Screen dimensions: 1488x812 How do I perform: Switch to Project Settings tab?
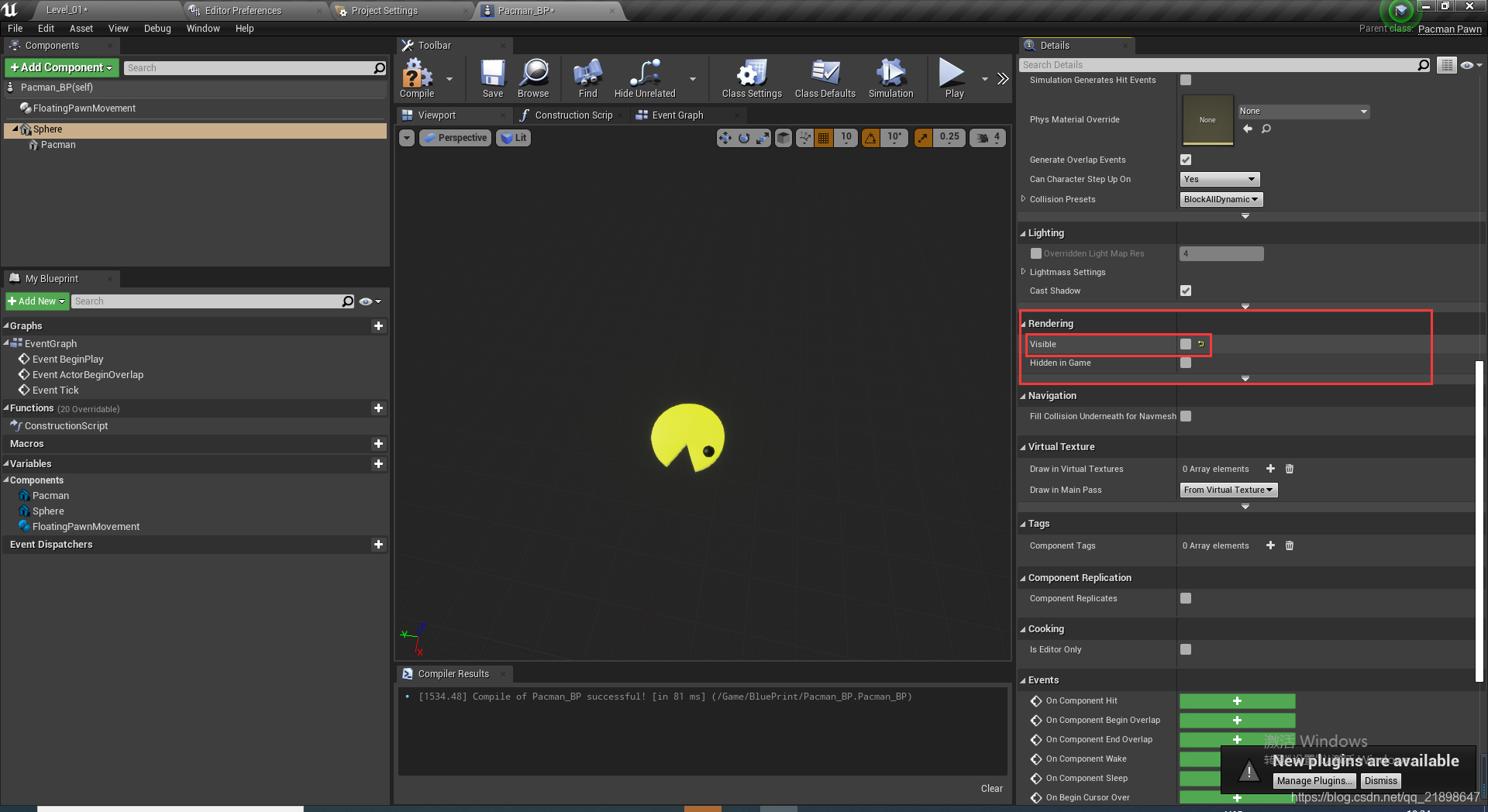[384, 11]
